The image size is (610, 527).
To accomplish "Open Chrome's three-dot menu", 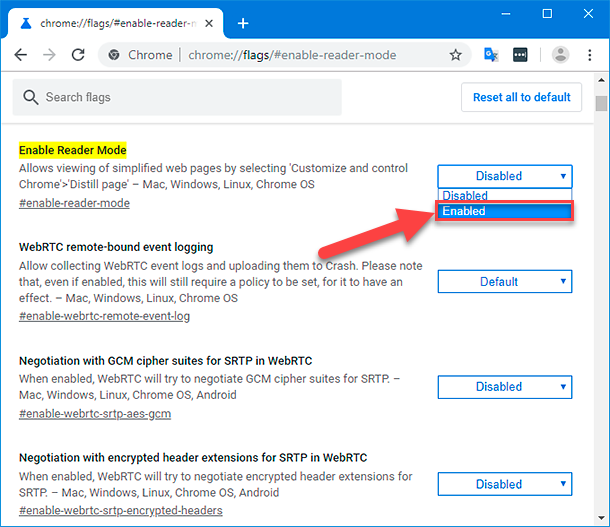I will (589, 55).
